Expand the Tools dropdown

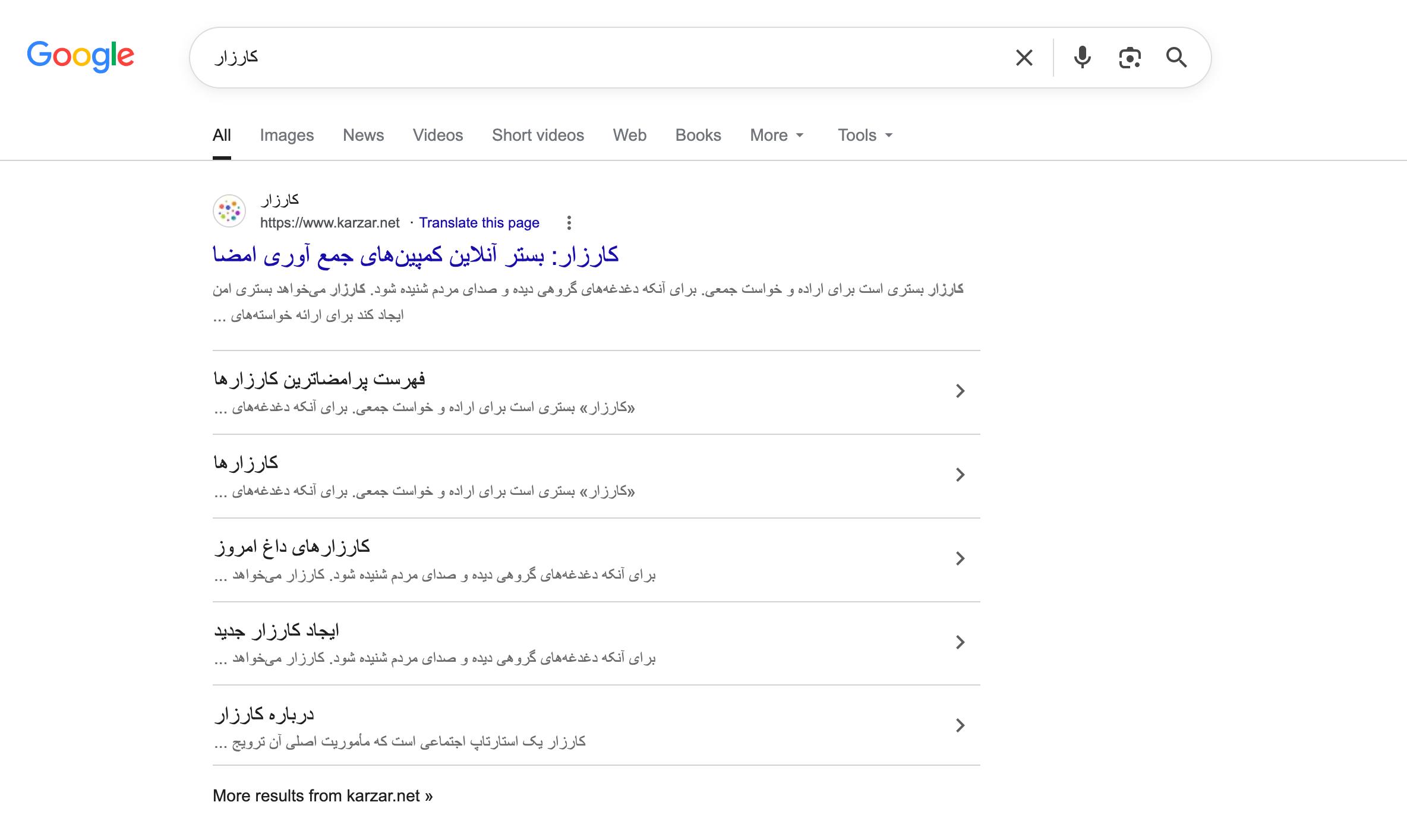pyautogui.click(x=865, y=135)
